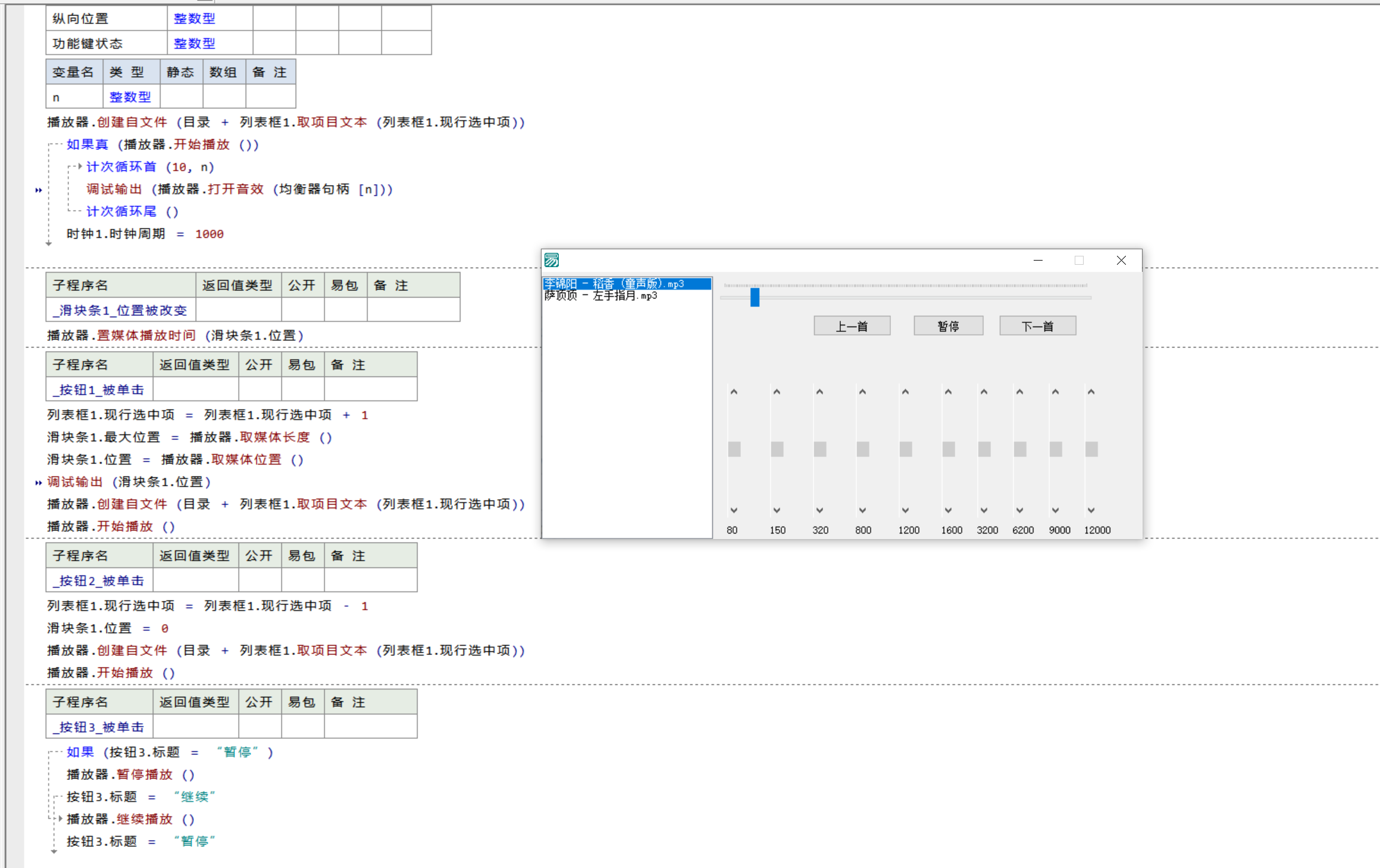Click down arrow of 12000 Hz equalizer

[1091, 510]
